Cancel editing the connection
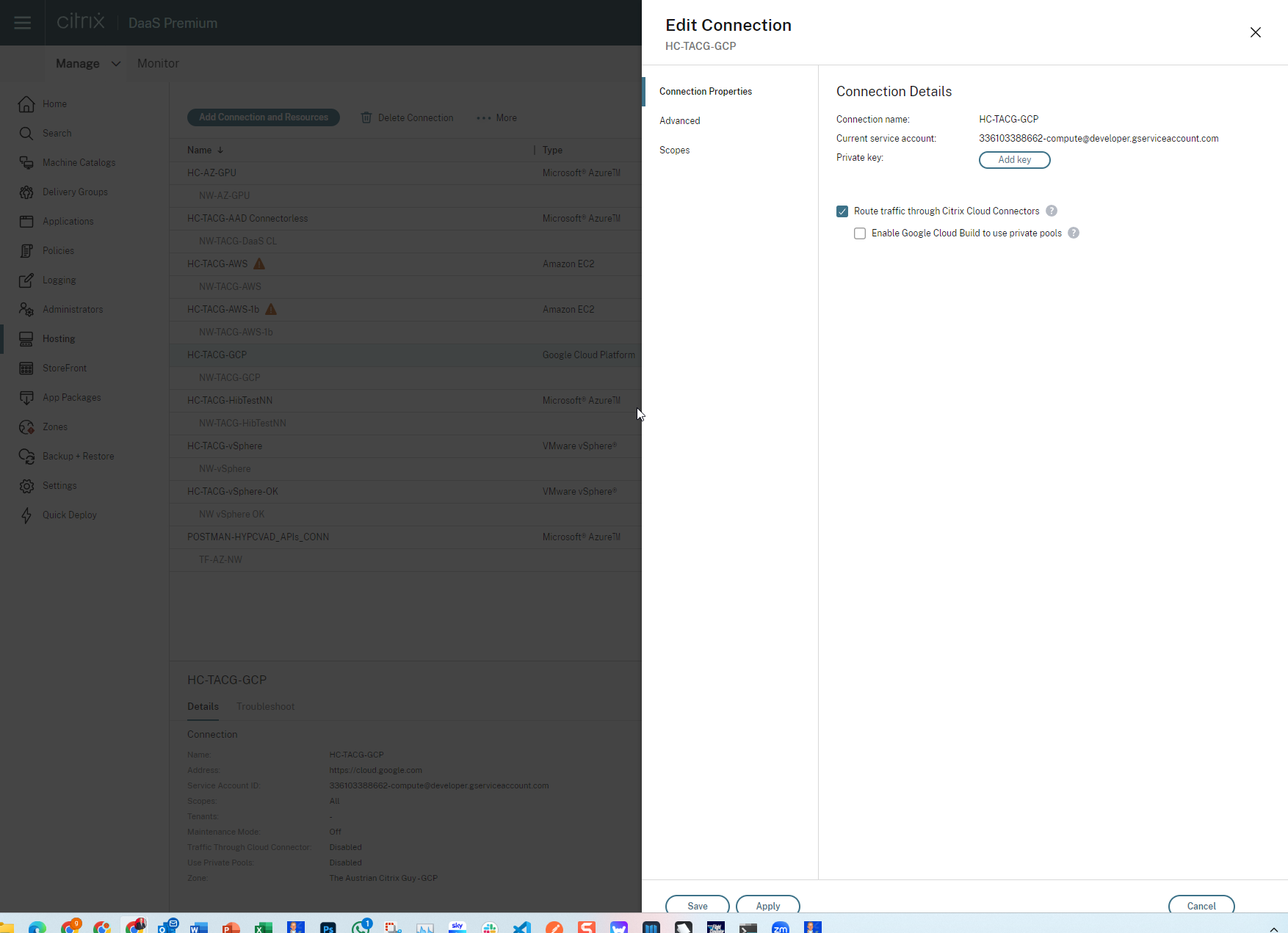 (1201, 905)
